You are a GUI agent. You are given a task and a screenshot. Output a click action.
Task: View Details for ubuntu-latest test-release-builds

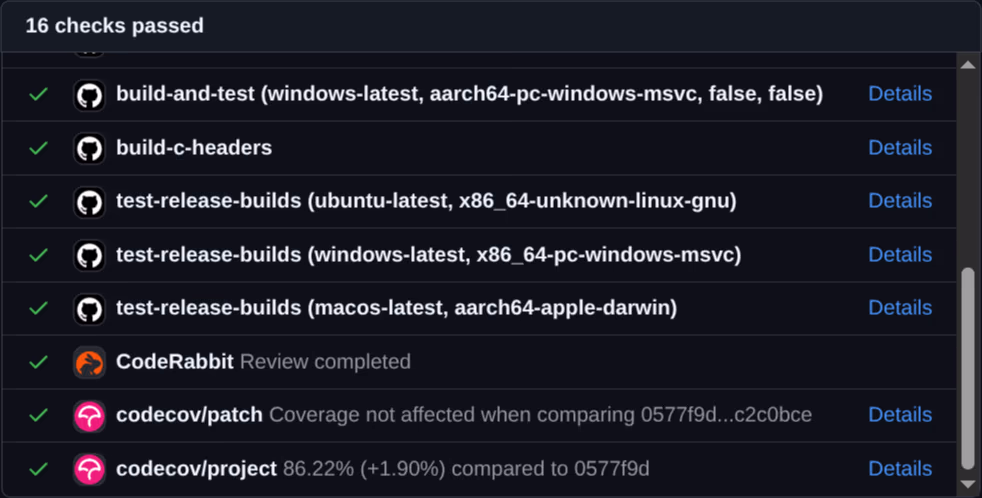[899, 201]
